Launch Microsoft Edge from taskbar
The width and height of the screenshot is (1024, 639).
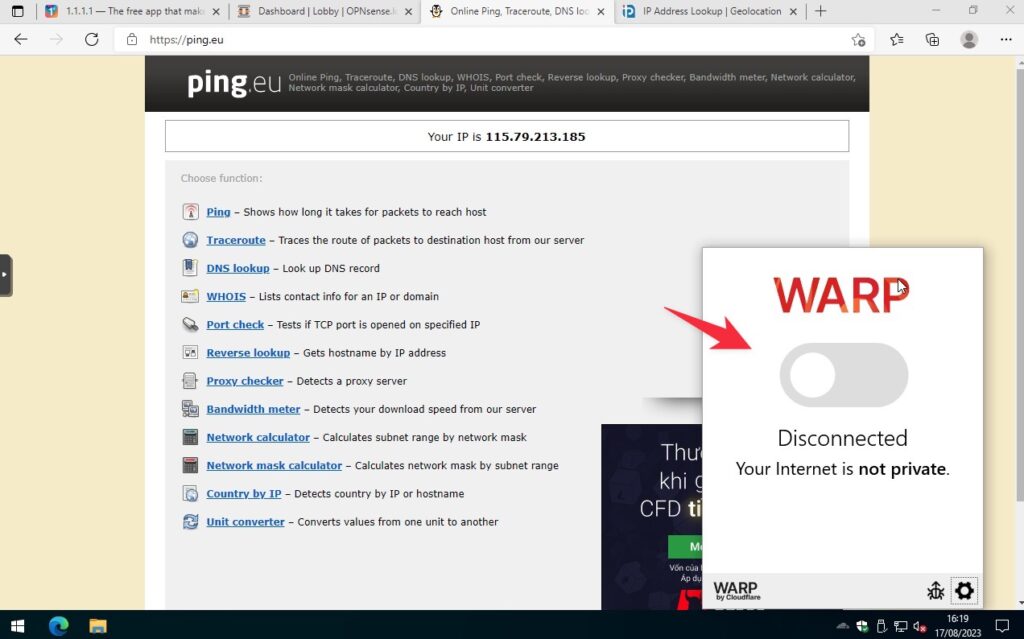59,626
